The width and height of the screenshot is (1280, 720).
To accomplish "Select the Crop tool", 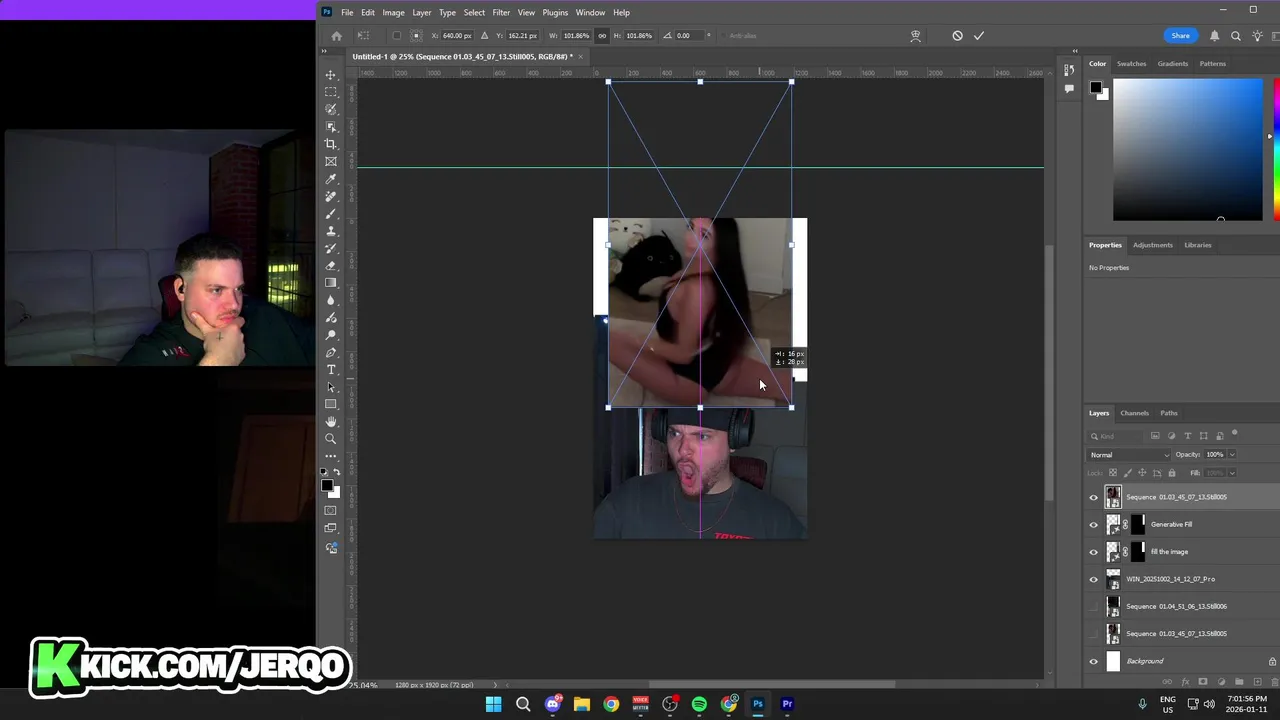I will [331, 144].
